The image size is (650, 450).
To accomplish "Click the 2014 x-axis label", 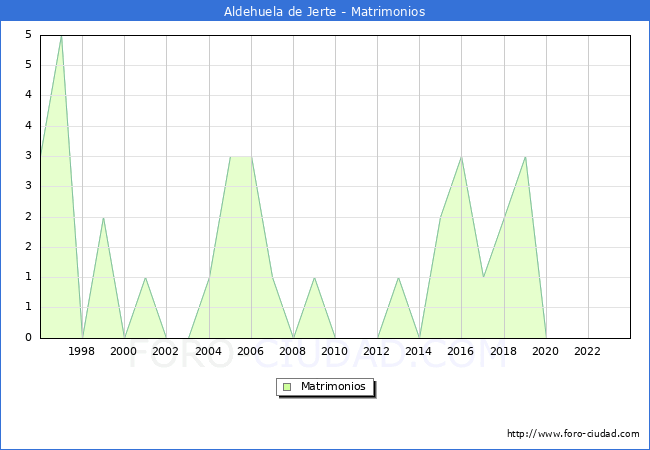I will 419,351.
